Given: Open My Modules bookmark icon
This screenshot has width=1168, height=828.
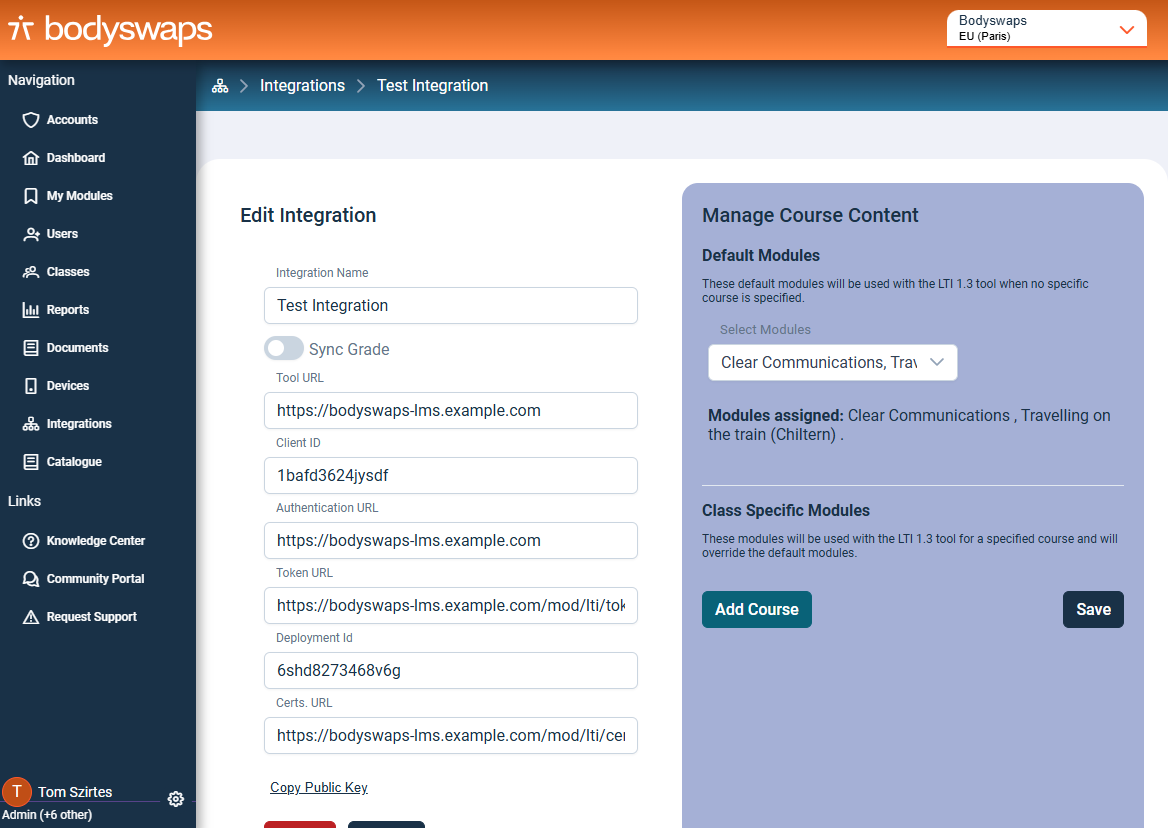Looking at the screenshot, I should coord(31,196).
